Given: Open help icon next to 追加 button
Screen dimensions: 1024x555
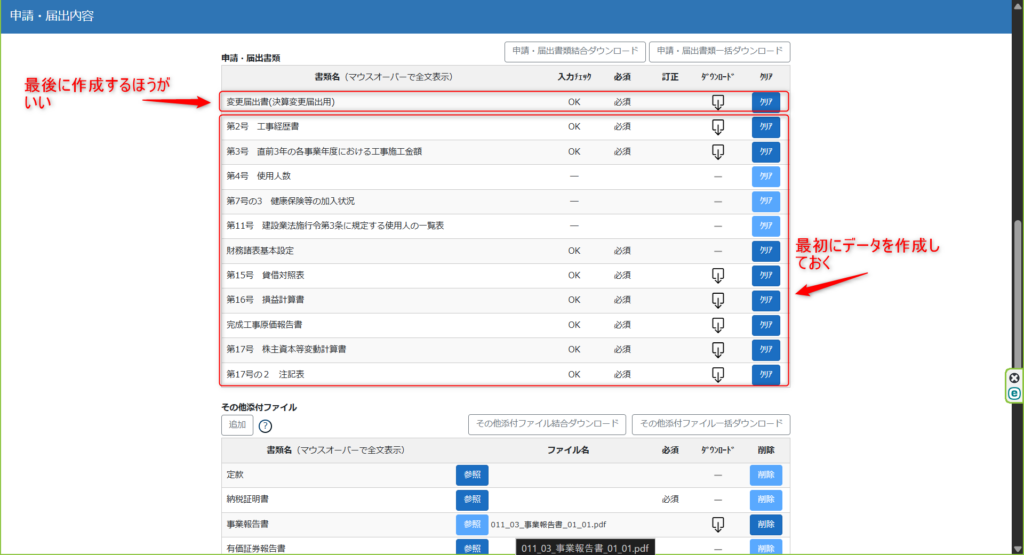Looking at the screenshot, I should point(266,426).
